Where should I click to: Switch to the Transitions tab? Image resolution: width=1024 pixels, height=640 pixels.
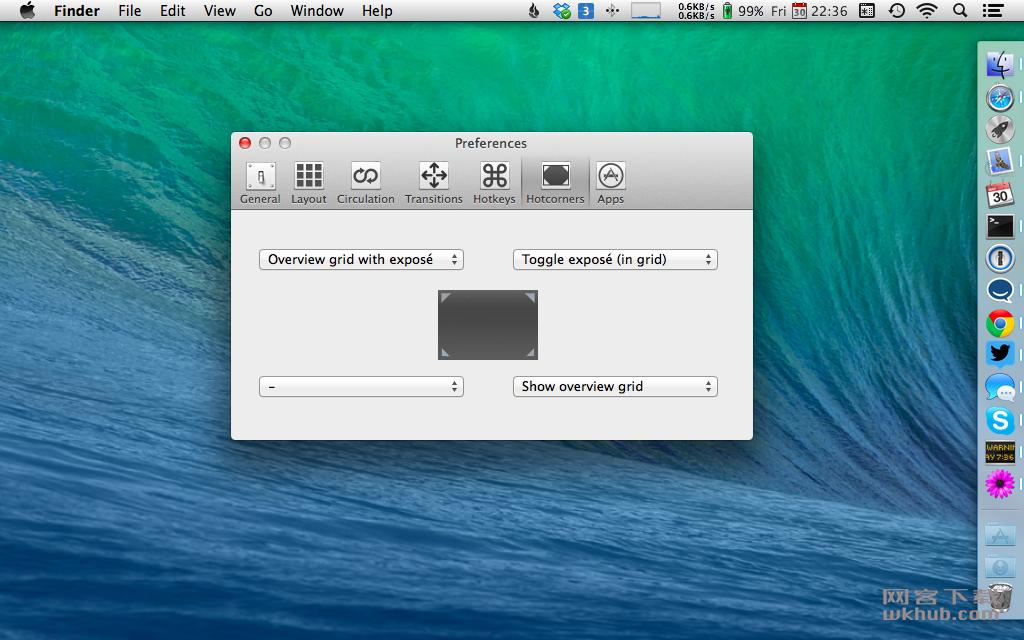434,184
